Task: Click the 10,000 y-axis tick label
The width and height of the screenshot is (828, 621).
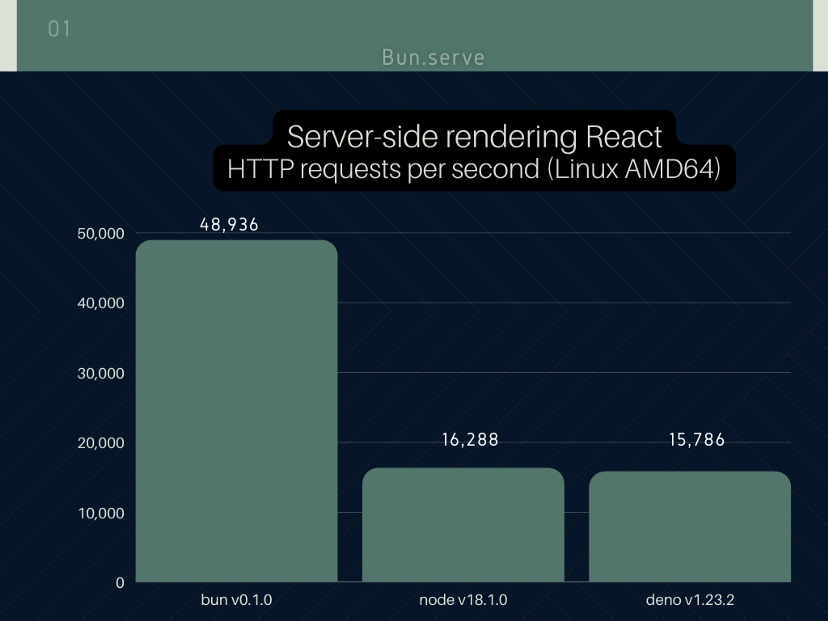Action: (x=101, y=513)
